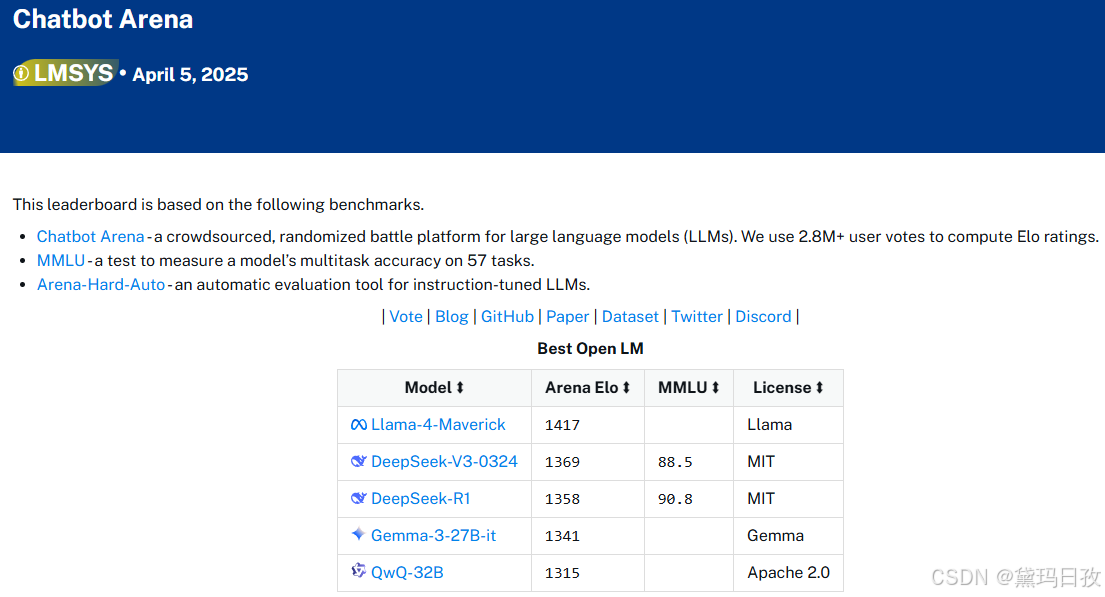Click the Best Open LM table caption

(591, 349)
